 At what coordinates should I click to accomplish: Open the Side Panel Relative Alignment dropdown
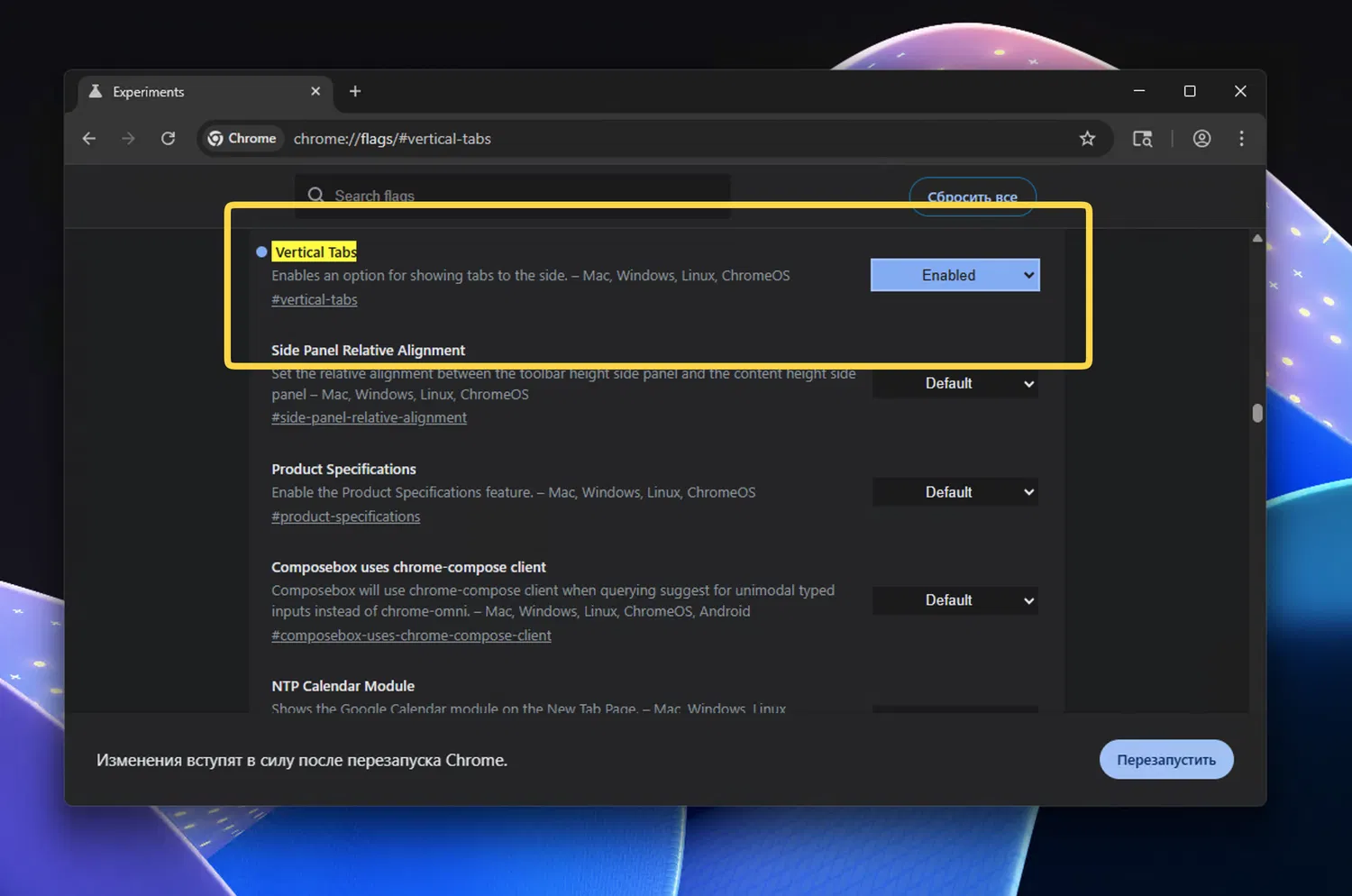coord(955,384)
